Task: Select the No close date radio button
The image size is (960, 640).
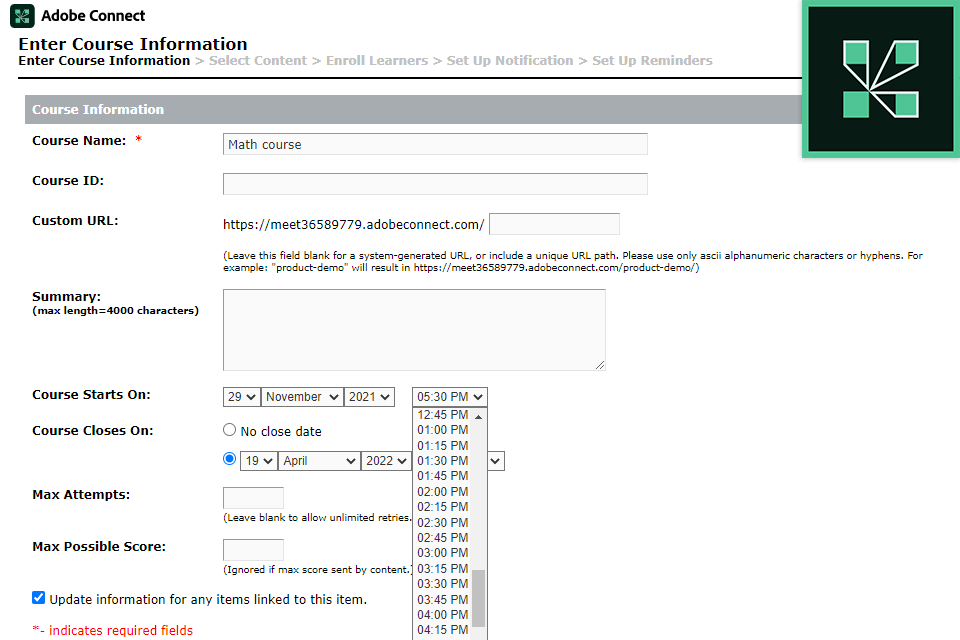Action: pos(230,430)
